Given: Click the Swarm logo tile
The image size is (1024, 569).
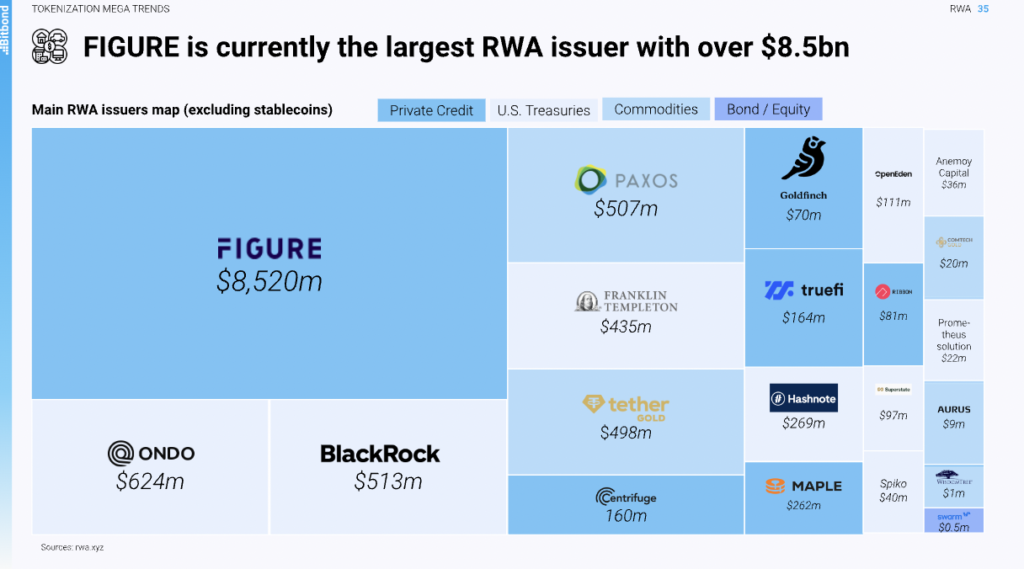Looking at the screenshot, I should point(953,521).
